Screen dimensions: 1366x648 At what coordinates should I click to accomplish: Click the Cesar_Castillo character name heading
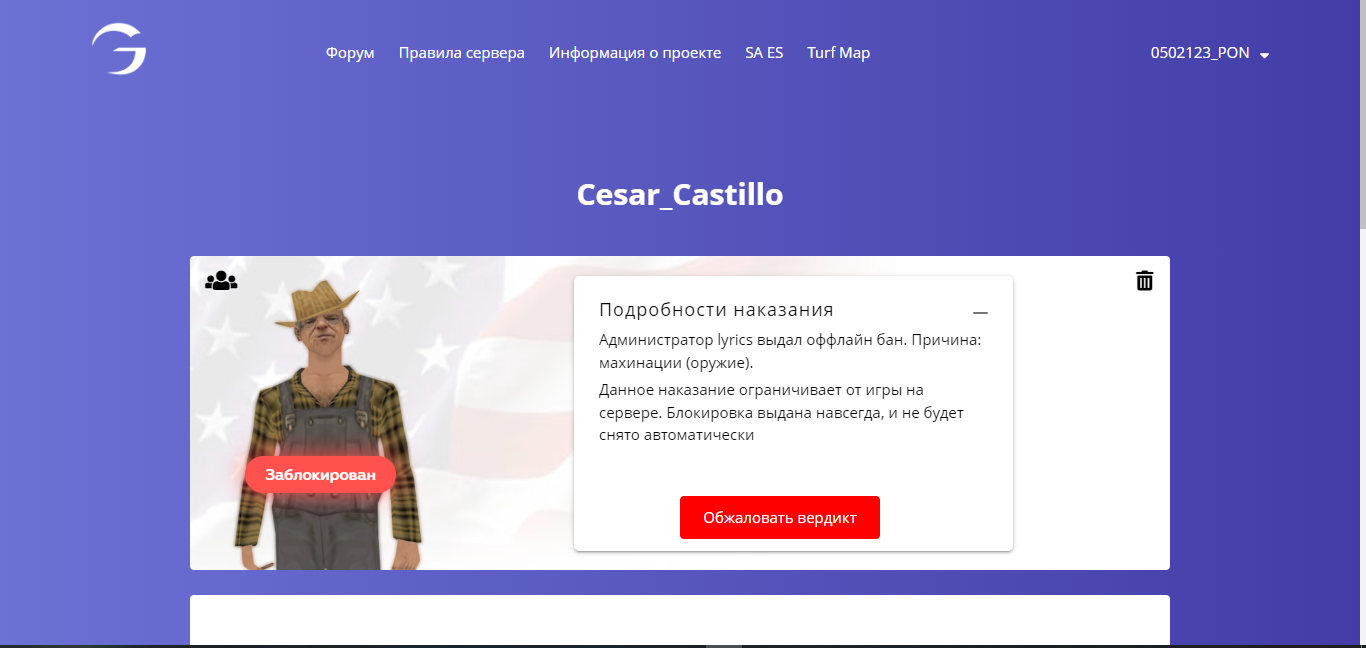coord(680,194)
